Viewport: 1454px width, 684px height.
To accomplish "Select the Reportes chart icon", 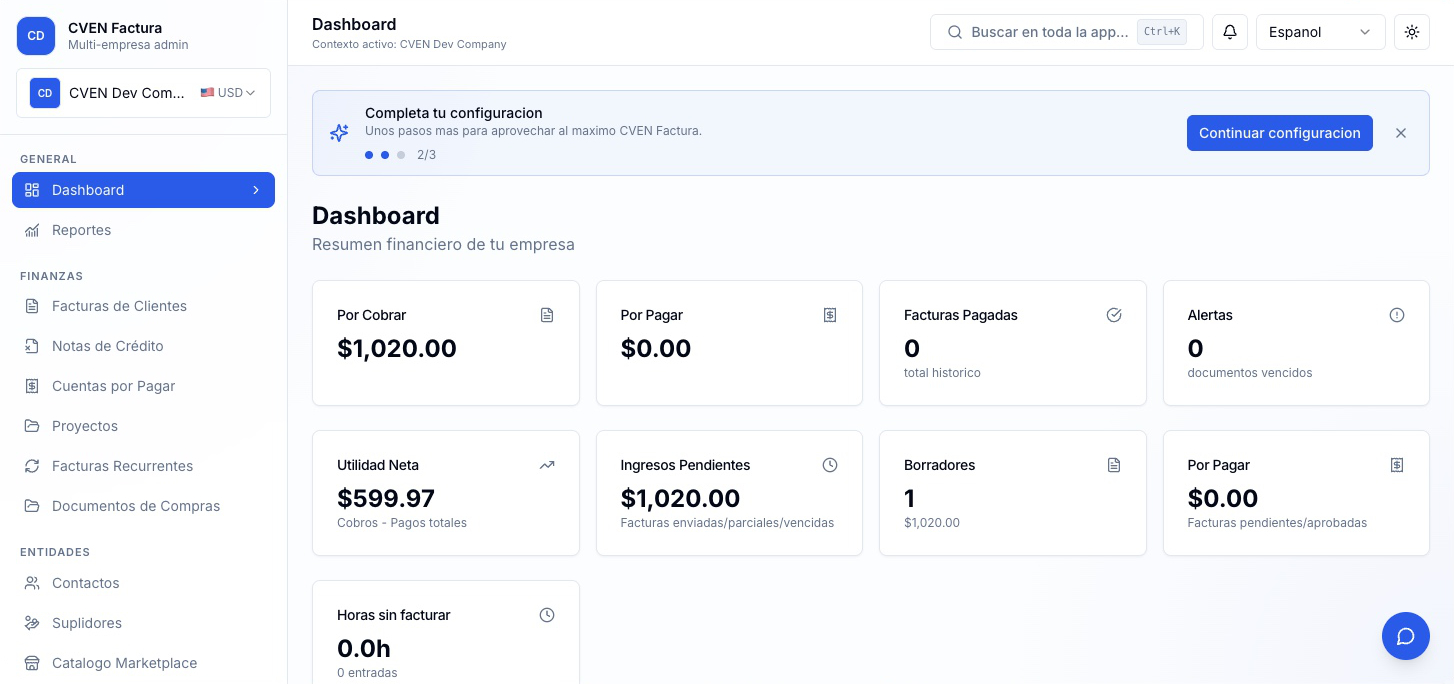I will 32,230.
